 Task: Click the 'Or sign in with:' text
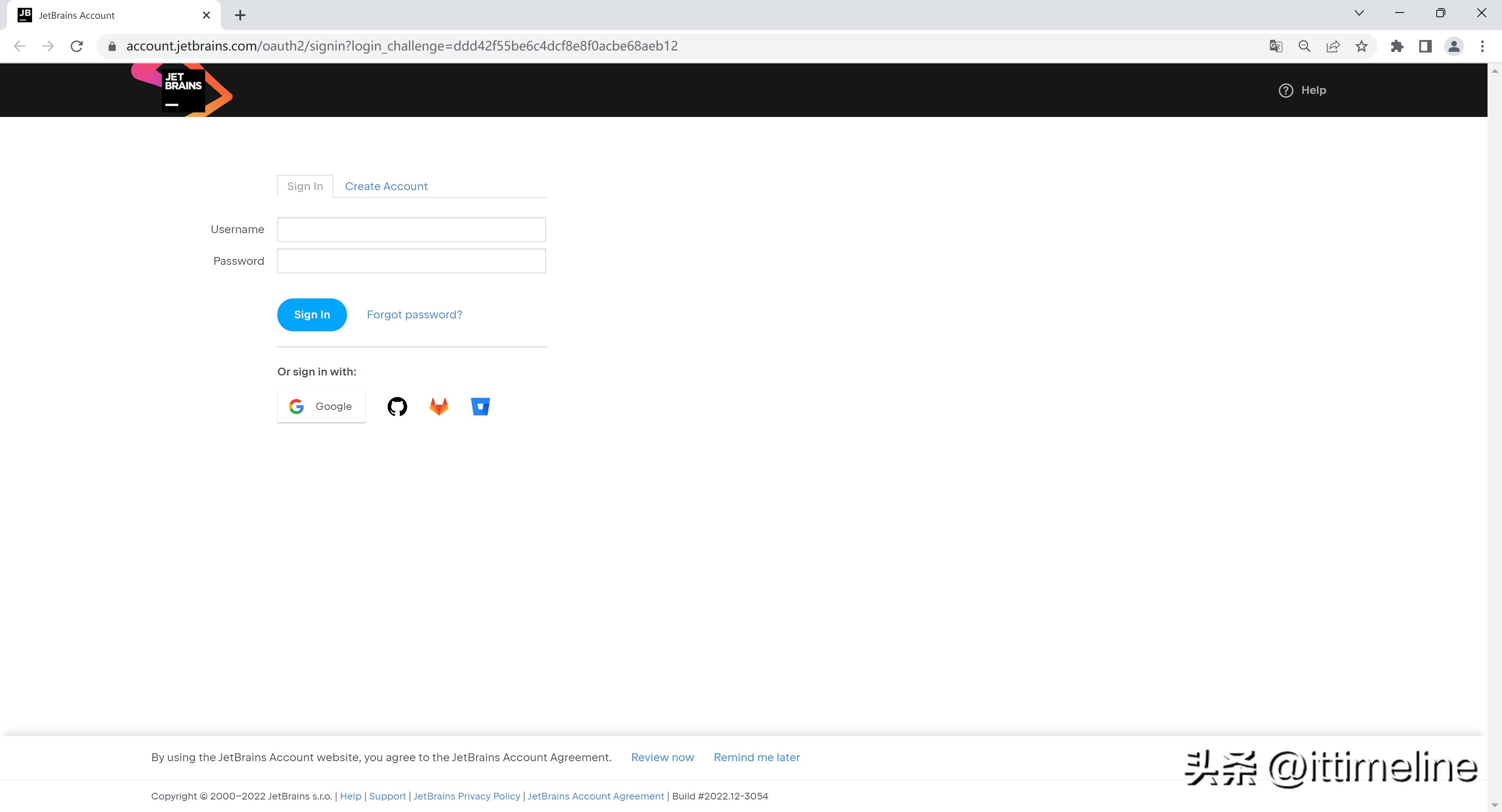(316, 372)
